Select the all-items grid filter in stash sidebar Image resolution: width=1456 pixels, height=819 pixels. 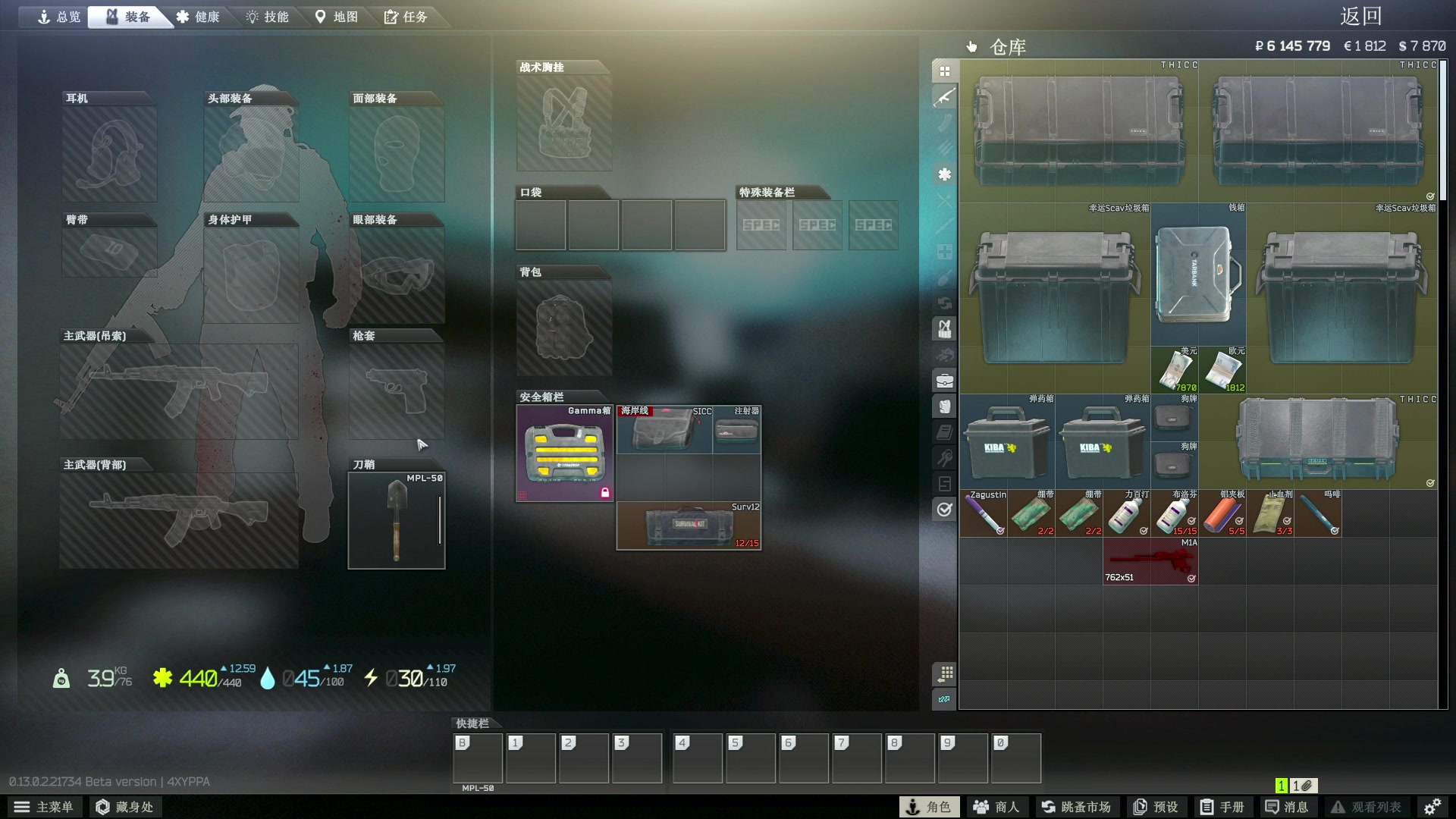[x=944, y=71]
